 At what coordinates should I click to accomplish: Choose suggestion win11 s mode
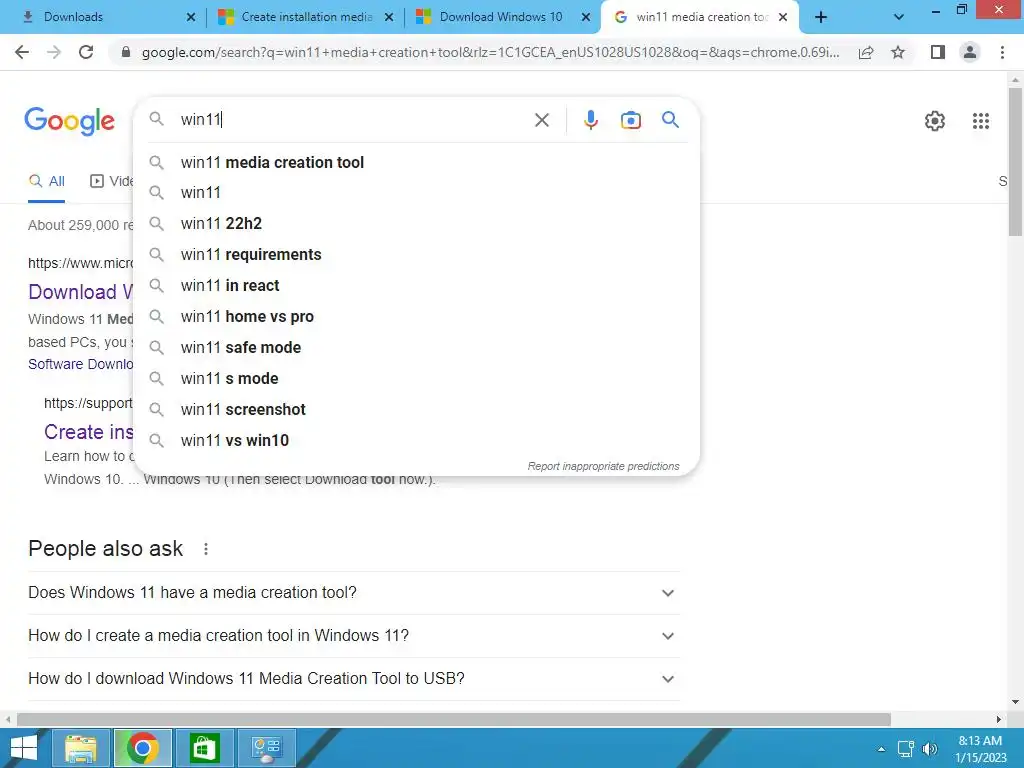pos(416,379)
